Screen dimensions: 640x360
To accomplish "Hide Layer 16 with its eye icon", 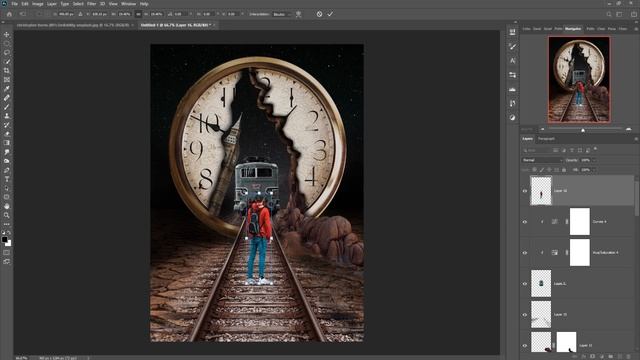I will [x=525, y=191].
